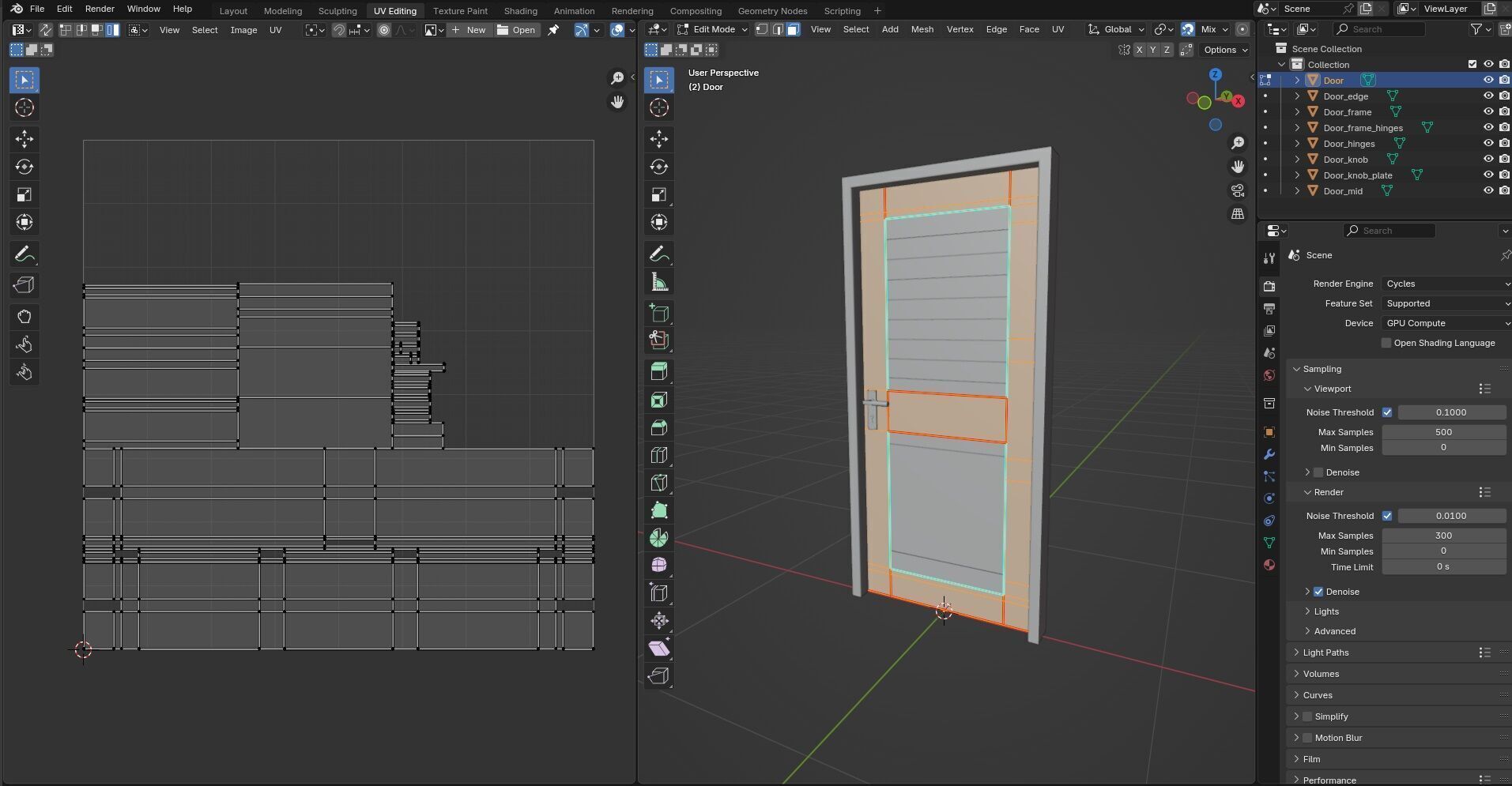Select the Add Cube tool
This screenshot has width=1512, height=786.
coord(659,314)
